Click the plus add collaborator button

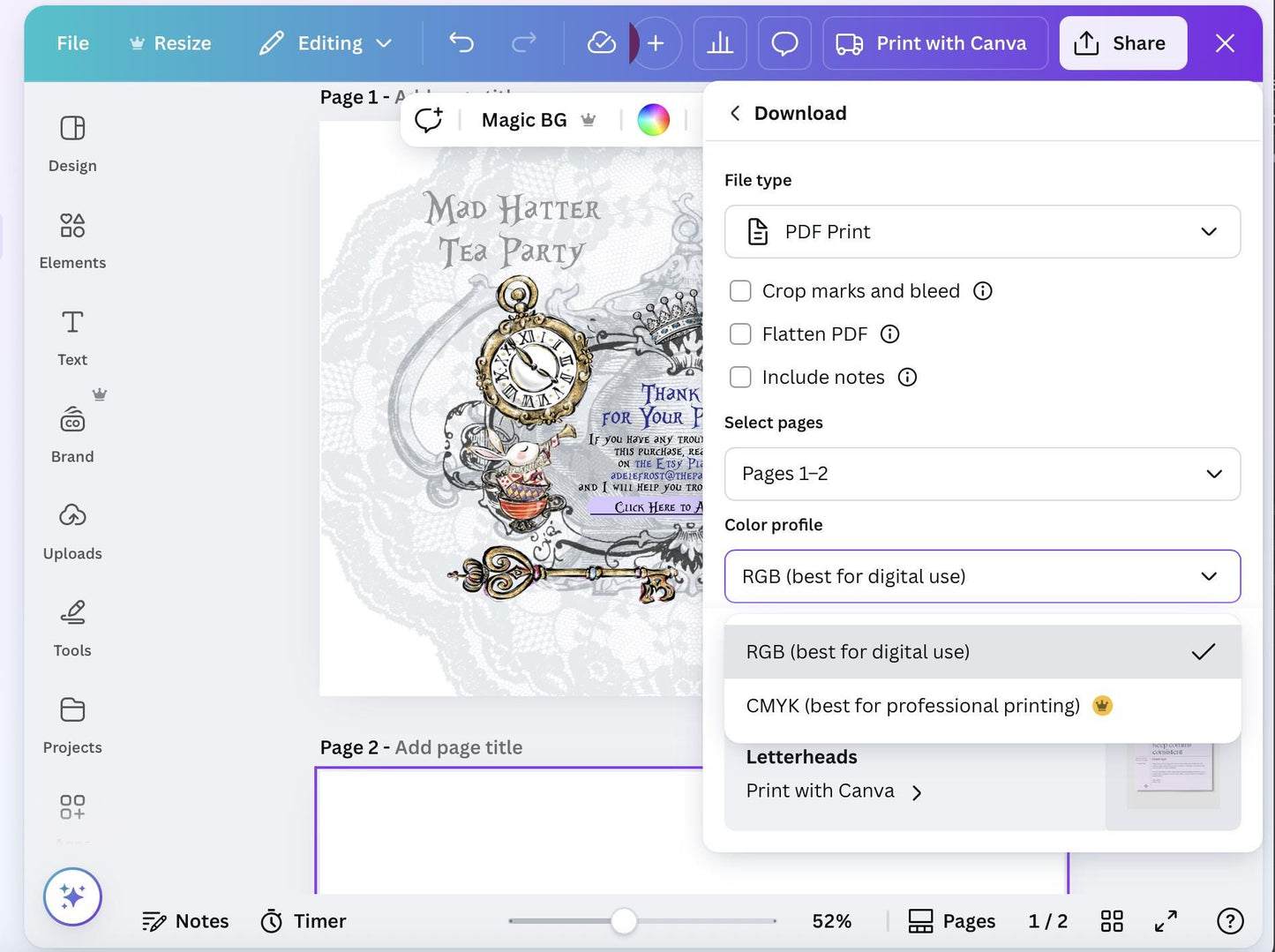tap(656, 42)
